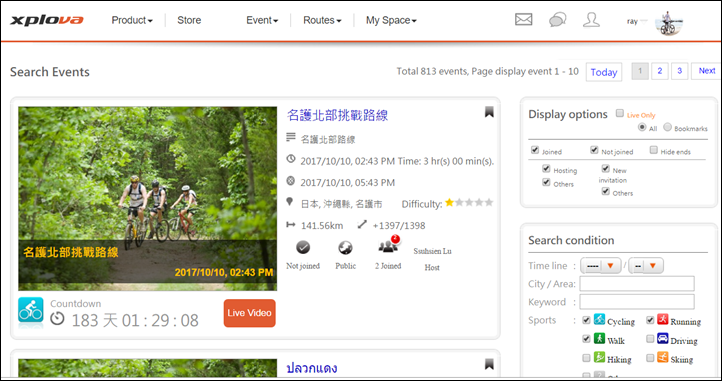Select the Bookmarks radio button
The height and width of the screenshot is (381, 722).
click(x=667, y=128)
